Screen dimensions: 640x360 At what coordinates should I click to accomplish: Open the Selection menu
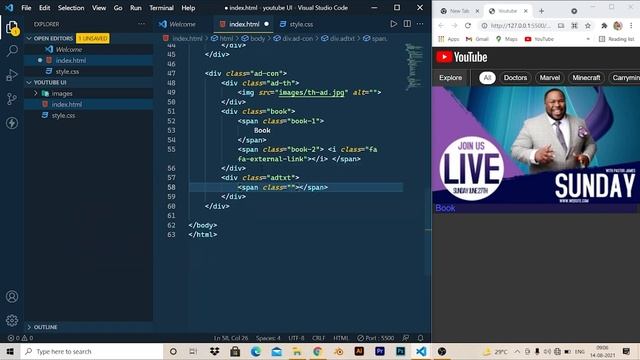click(71, 8)
